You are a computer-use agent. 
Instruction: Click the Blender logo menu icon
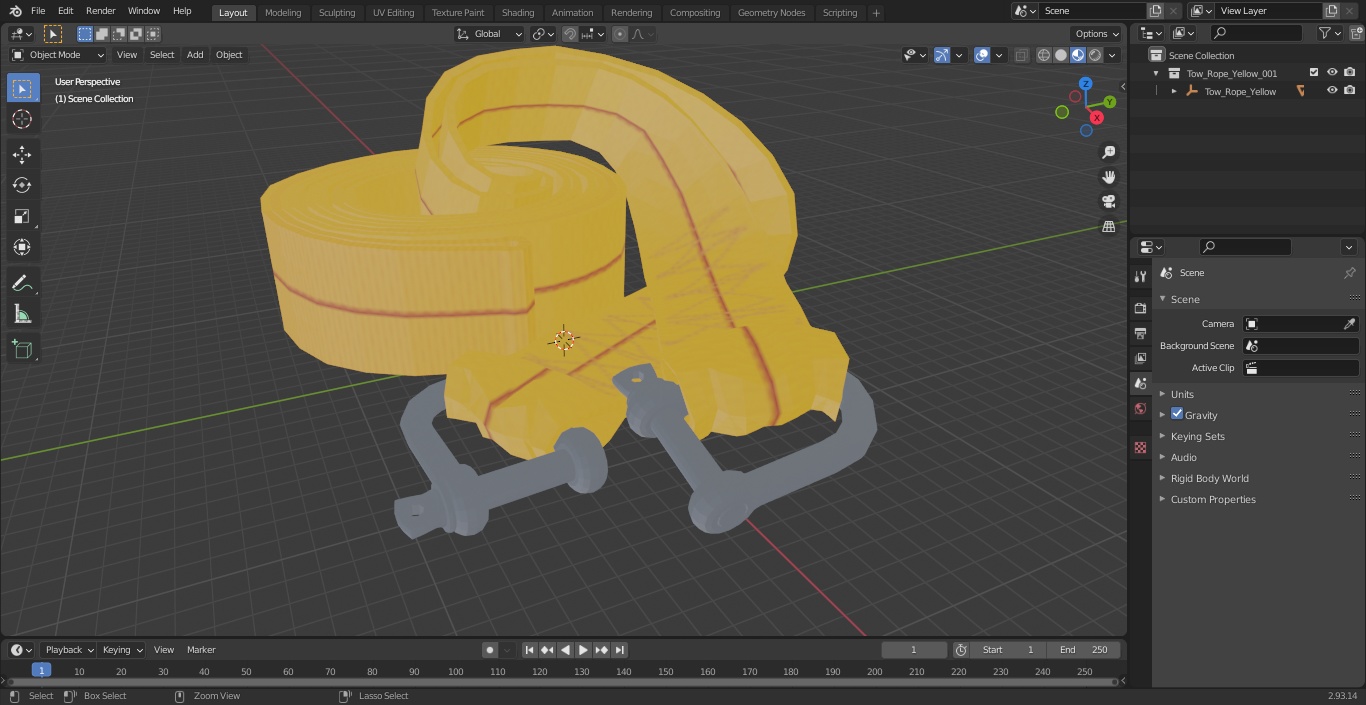coord(16,11)
